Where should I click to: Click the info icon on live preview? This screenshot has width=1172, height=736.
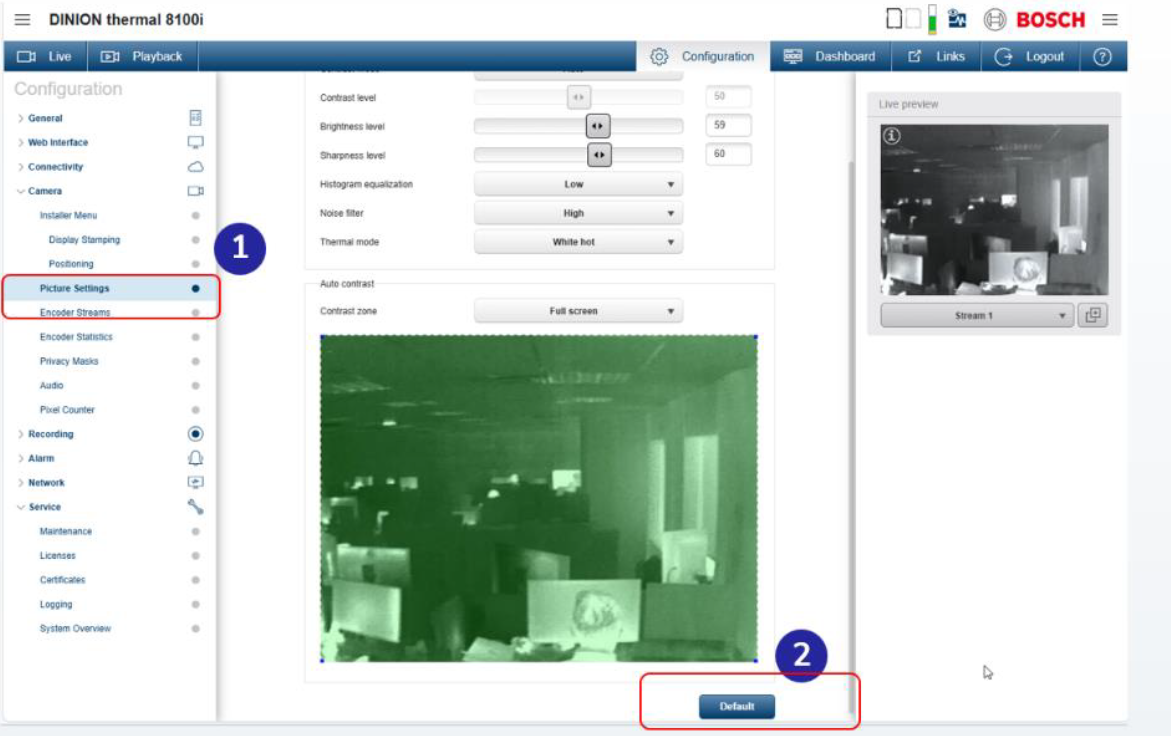coord(892,136)
